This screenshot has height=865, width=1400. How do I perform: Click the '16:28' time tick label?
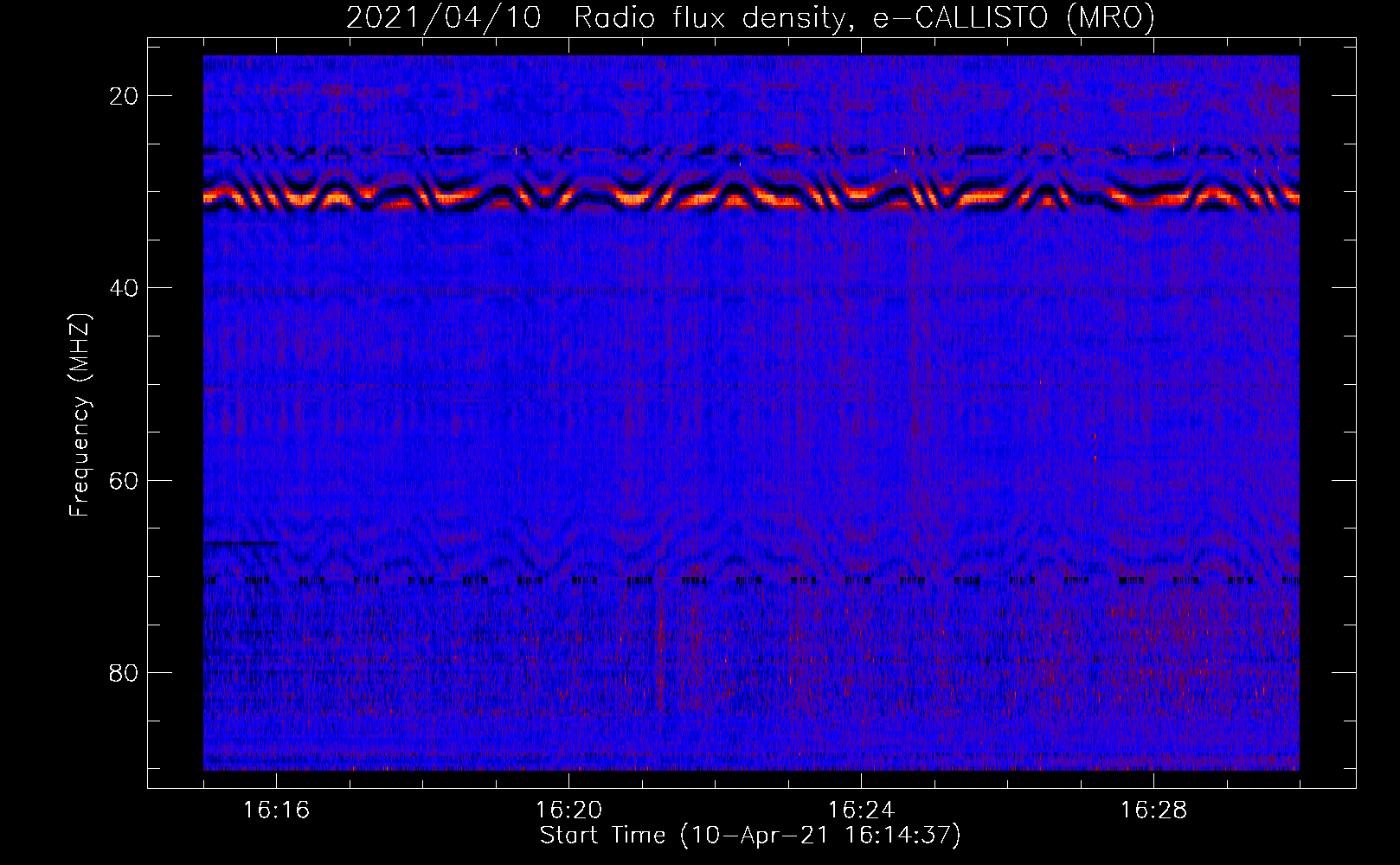[1153, 811]
